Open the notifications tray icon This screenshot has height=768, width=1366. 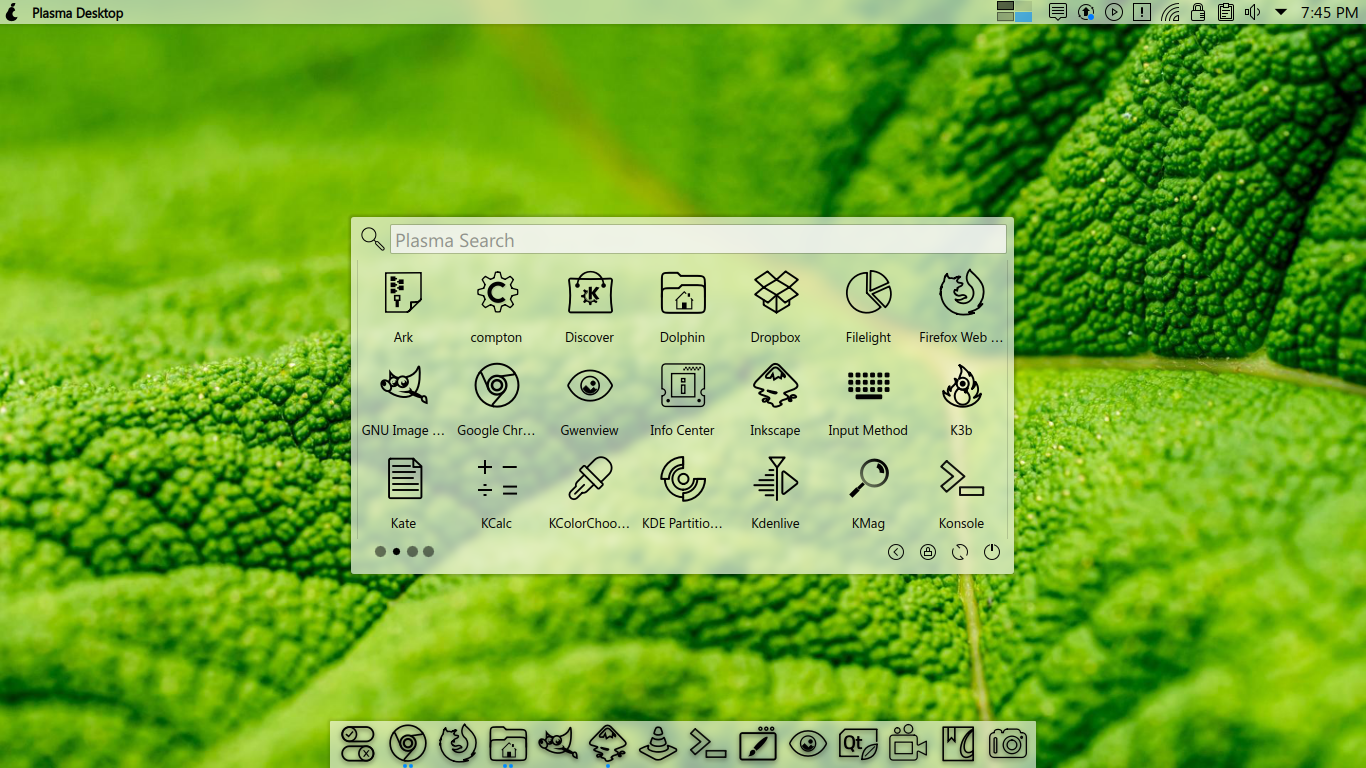click(x=1058, y=12)
